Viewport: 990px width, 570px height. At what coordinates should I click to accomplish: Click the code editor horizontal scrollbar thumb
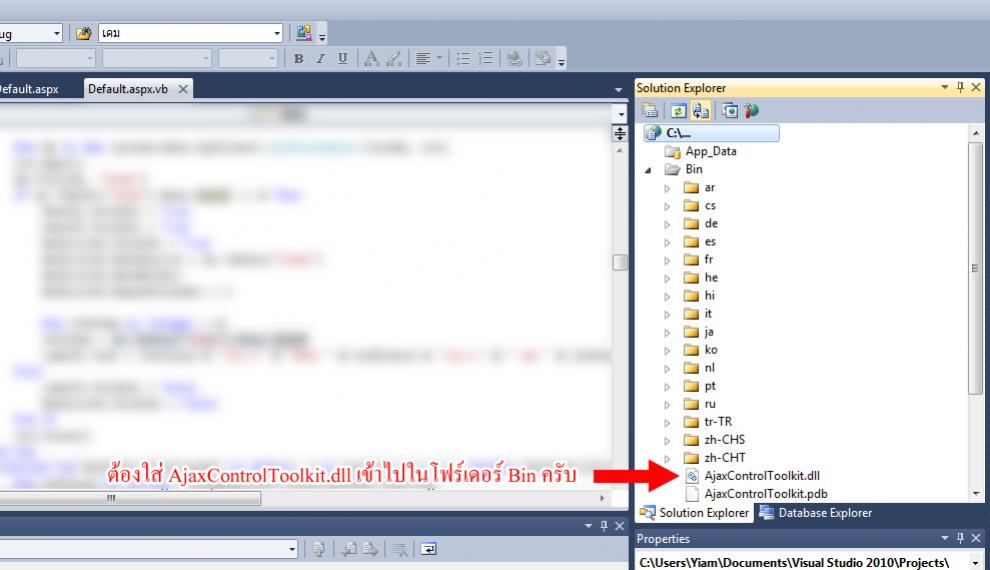pos(129,498)
